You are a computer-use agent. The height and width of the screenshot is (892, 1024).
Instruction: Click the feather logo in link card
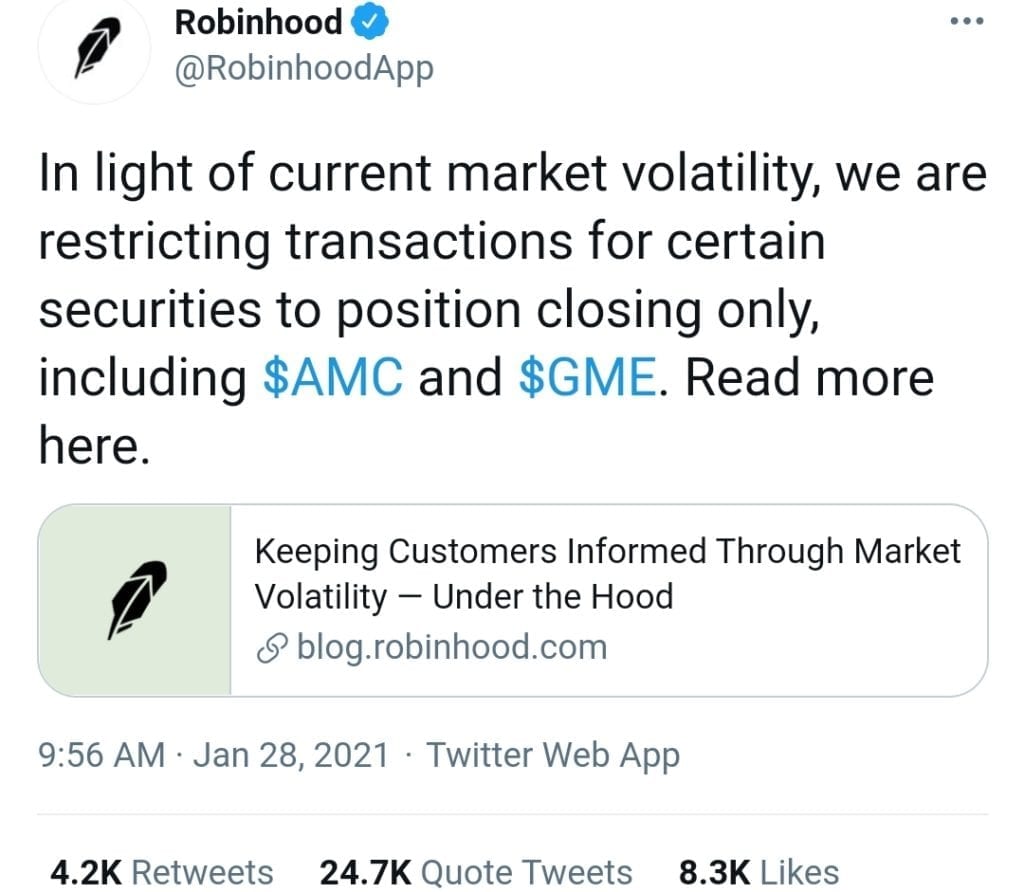click(x=135, y=600)
